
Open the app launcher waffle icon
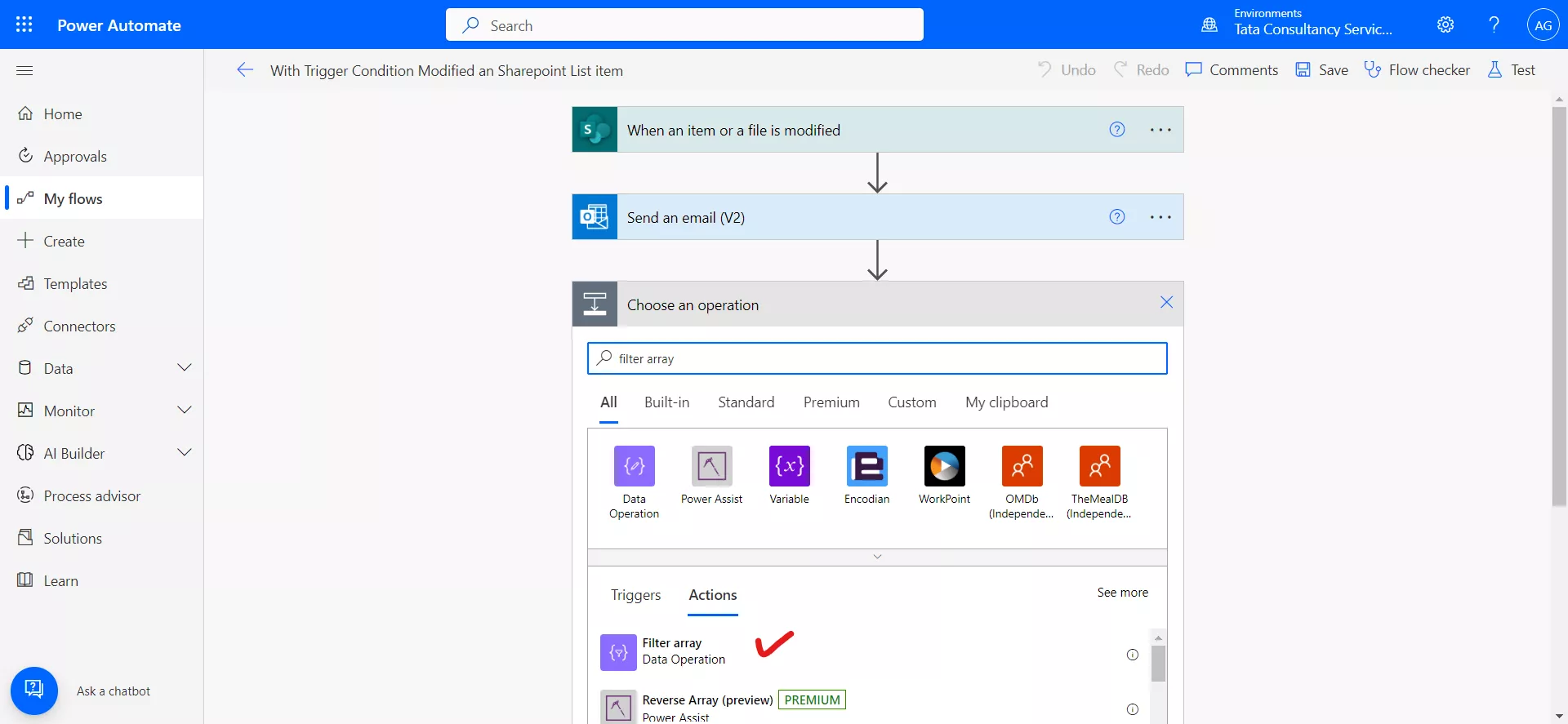click(x=24, y=24)
